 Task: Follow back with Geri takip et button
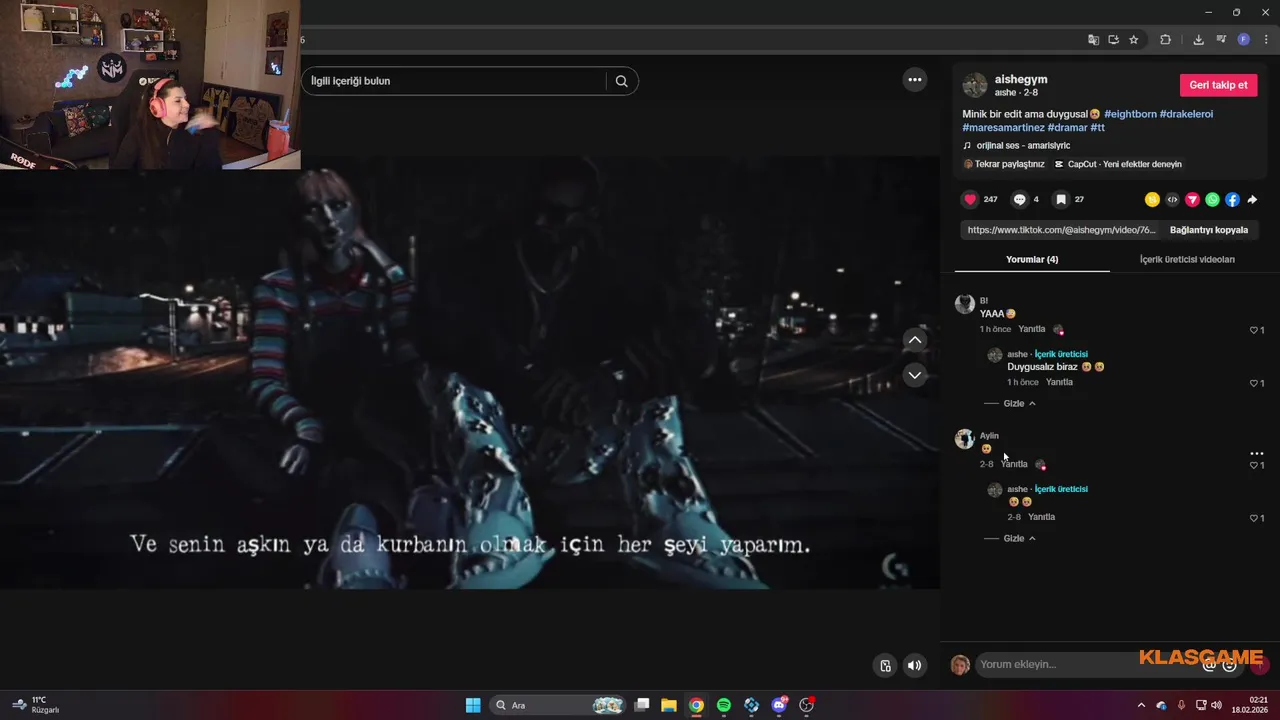[x=1218, y=85]
